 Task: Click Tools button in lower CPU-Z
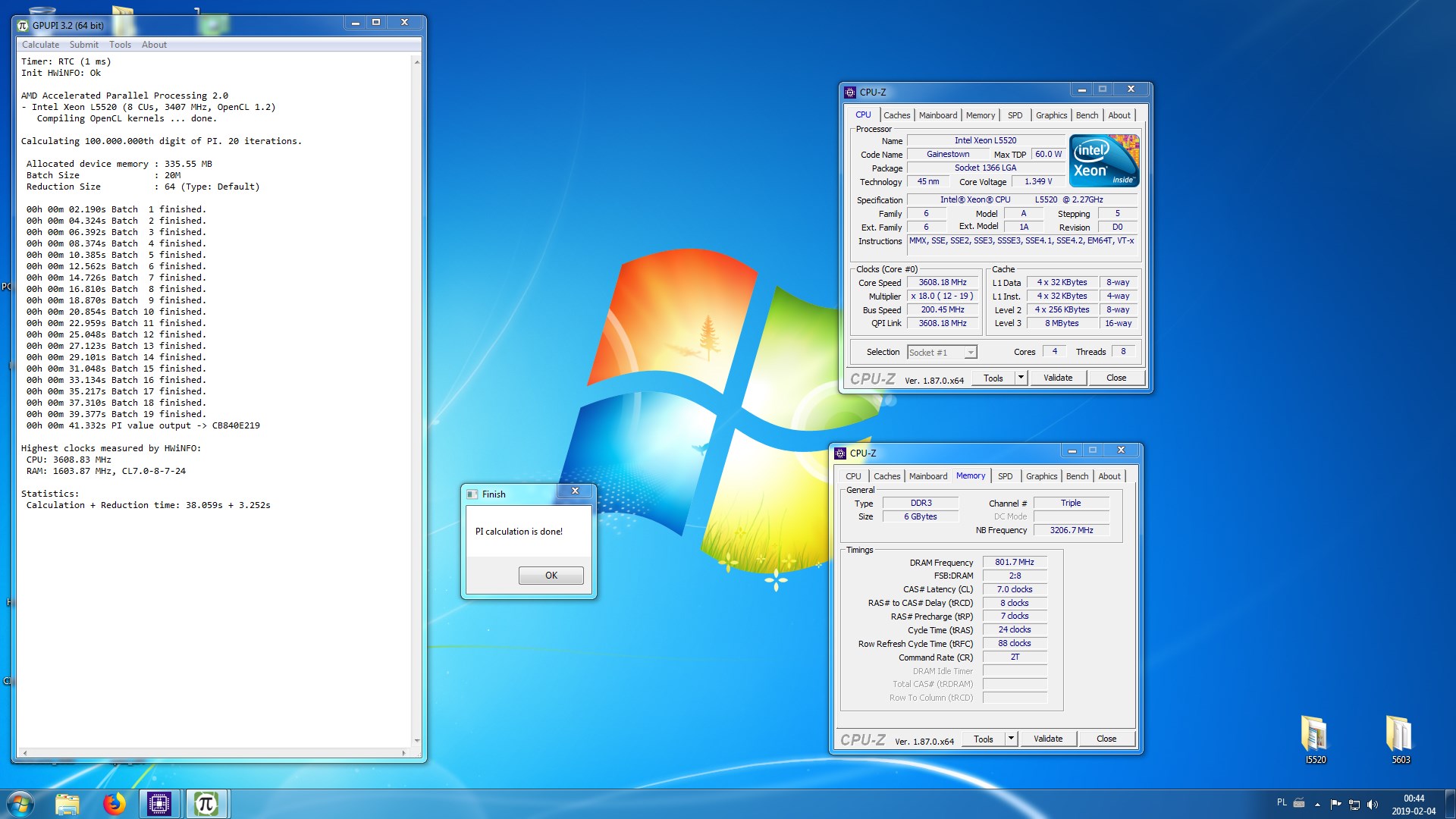pyautogui.click(x=984, y=739)
